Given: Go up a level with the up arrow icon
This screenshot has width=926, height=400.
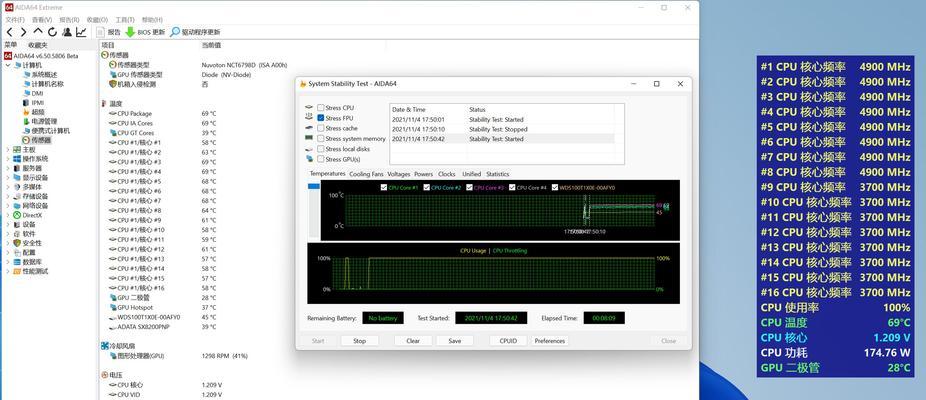Looking at the screenshot, I should (x=38, y=31).
